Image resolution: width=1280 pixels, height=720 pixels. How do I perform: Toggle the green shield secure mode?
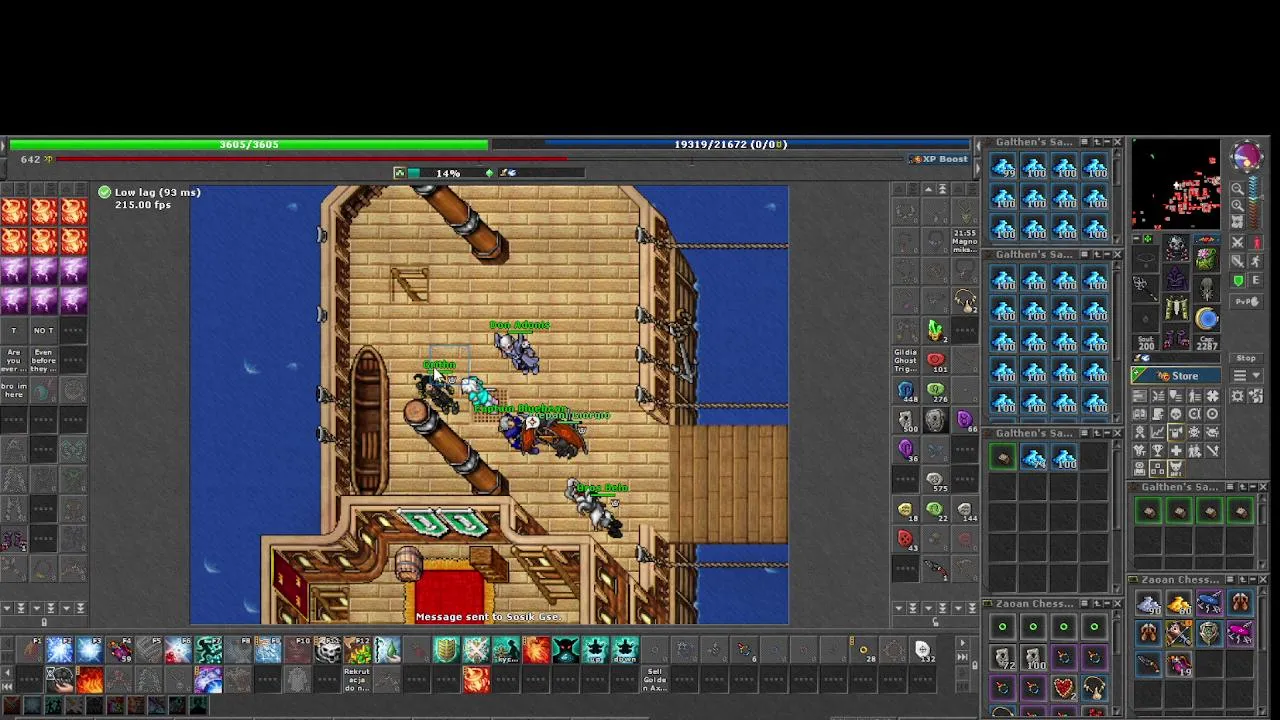(1238, 280)
